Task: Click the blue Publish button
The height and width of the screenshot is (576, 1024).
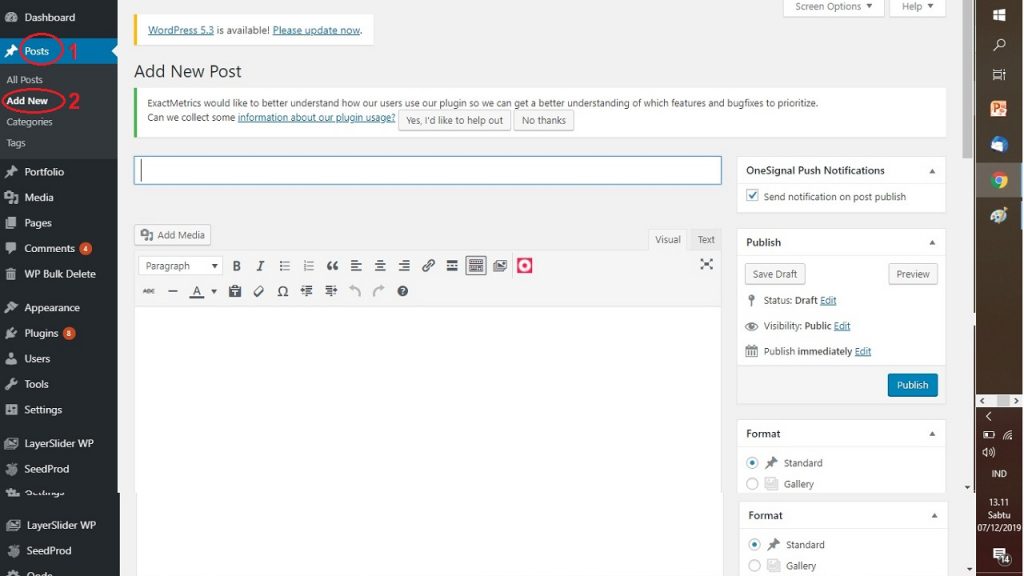Action: coord(912,385)
